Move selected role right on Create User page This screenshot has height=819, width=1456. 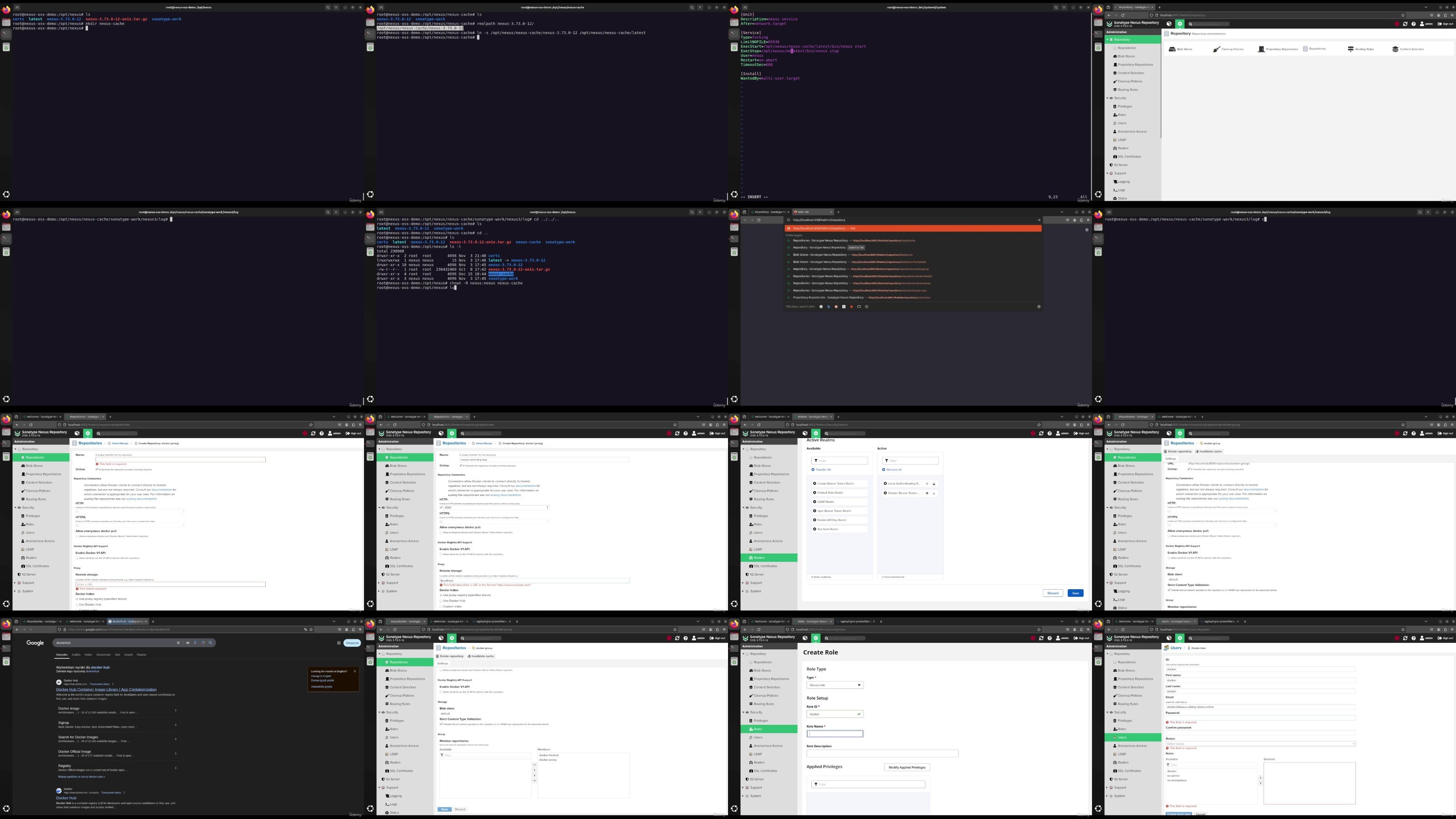[x=1260, y=778]
